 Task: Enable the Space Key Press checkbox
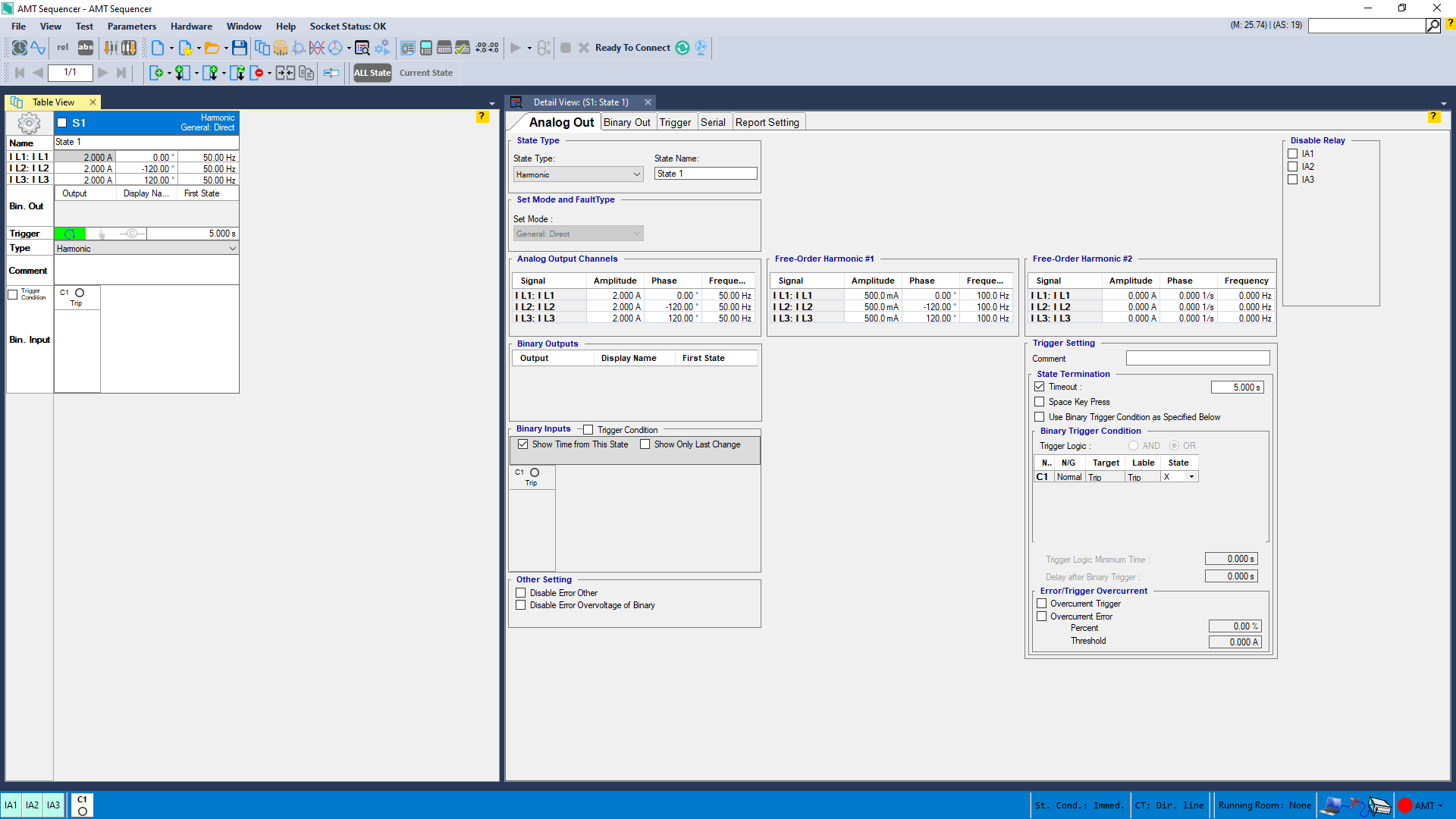[1040, 402]
